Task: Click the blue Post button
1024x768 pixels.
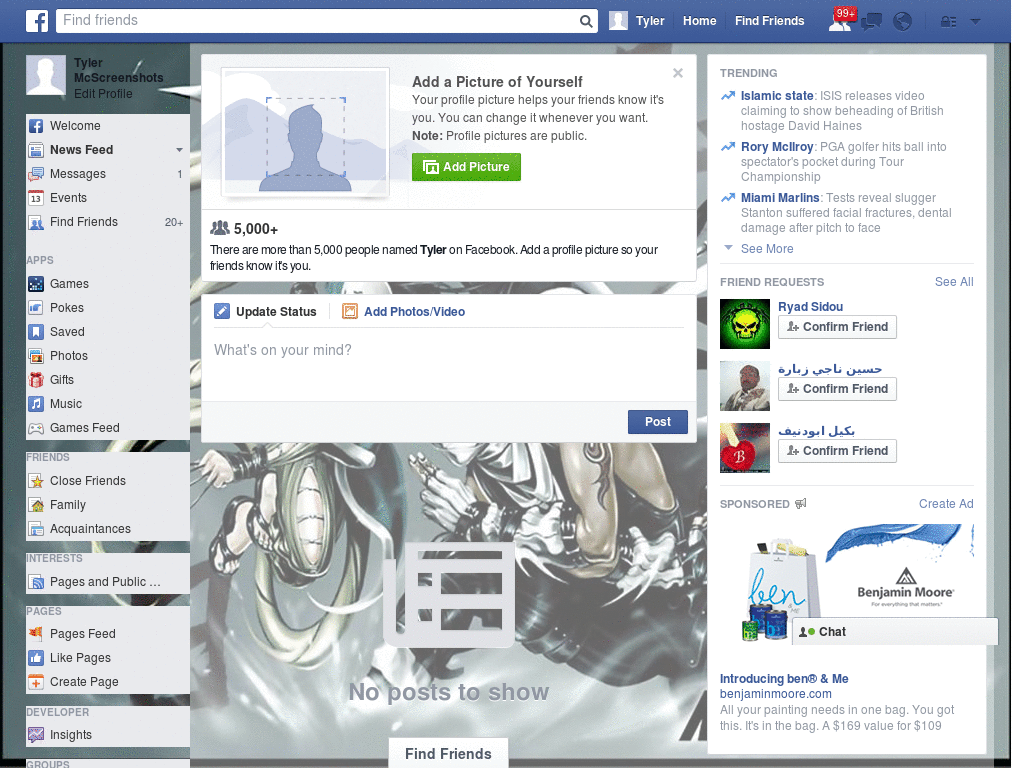Action: pyautogui.click(x=658, y=422)
